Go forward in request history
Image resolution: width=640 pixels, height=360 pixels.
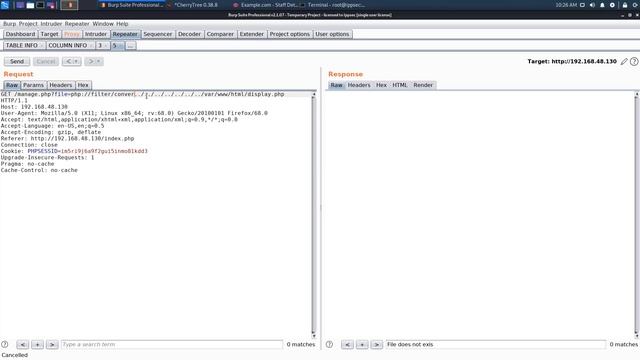(x=91, y=61)
